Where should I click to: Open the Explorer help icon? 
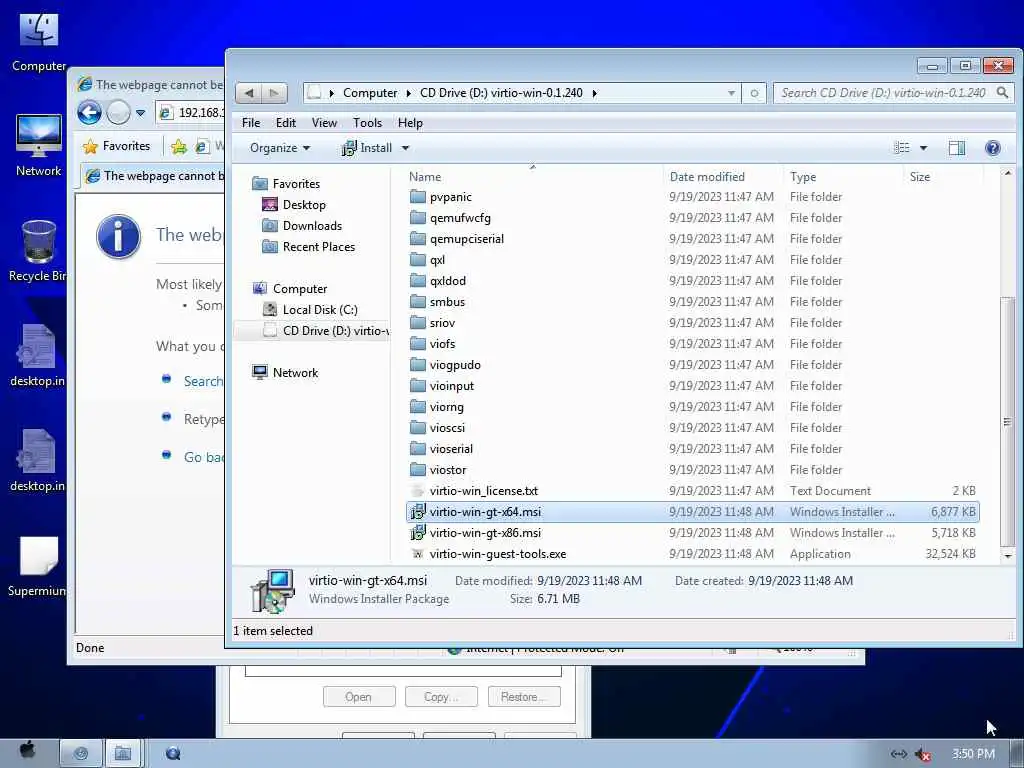pyautogui.click(x=993, y=148)
